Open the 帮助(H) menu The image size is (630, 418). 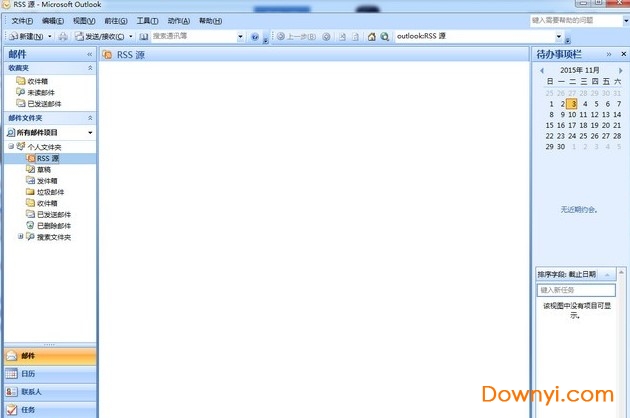[210, 21]
